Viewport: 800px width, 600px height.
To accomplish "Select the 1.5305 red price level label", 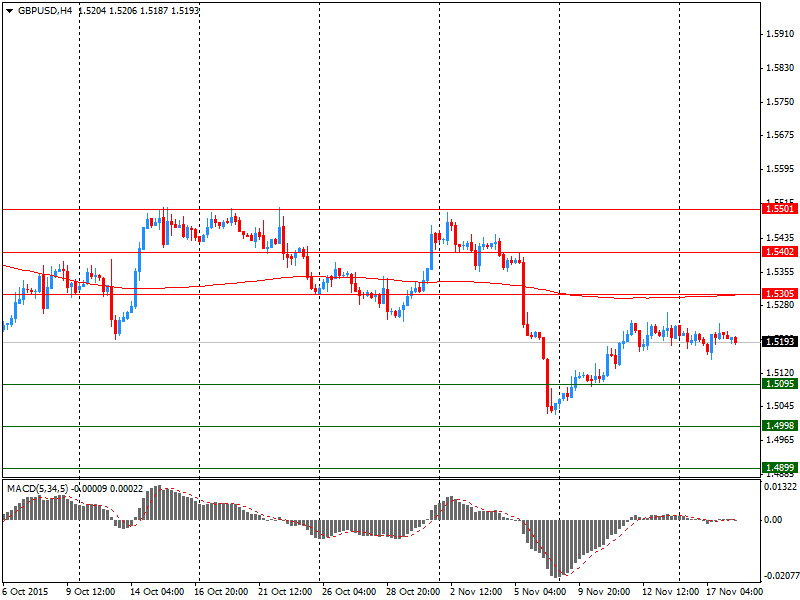I will (x=780, y=293).
